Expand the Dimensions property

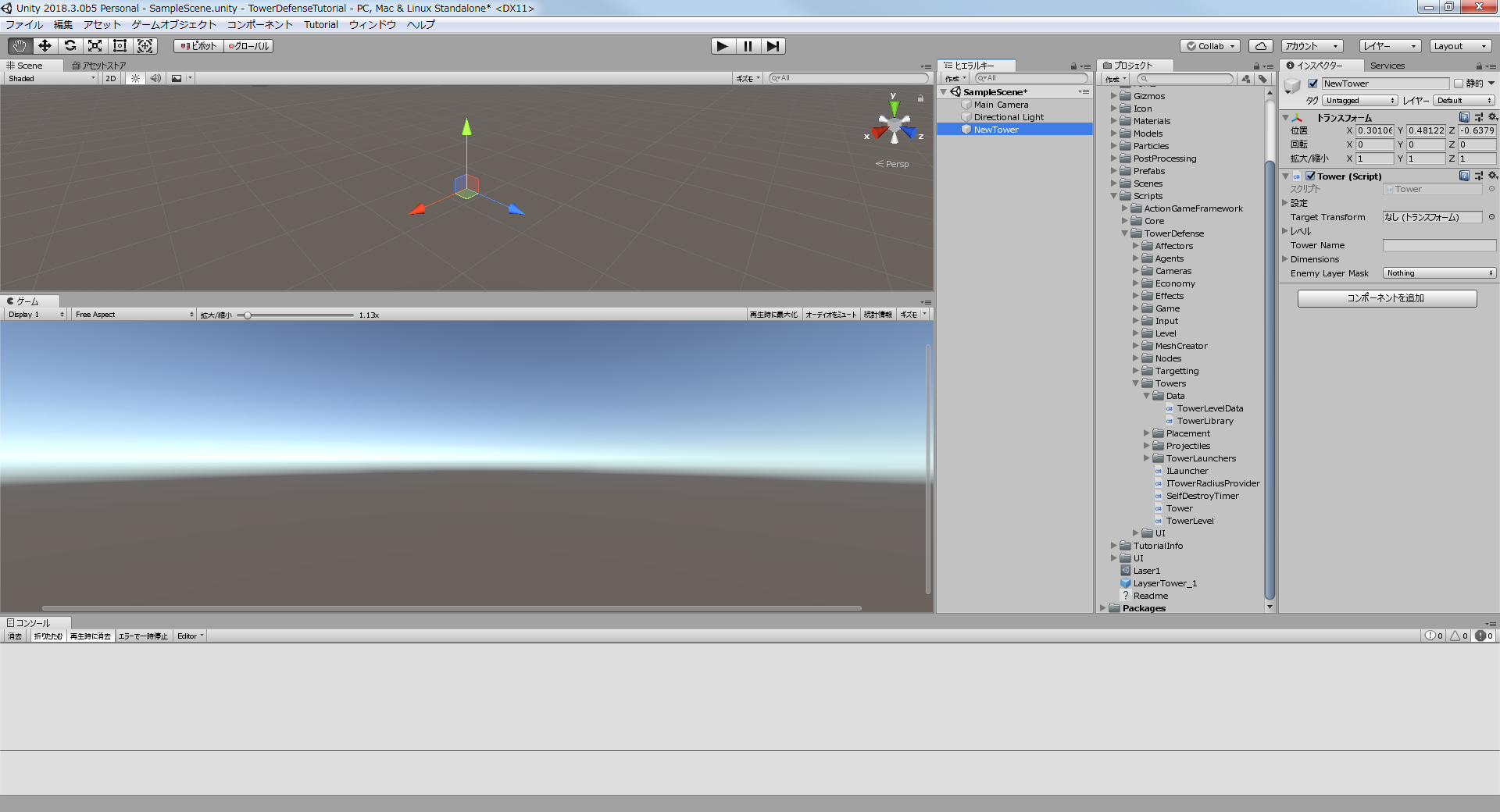tap(1285, 259)
